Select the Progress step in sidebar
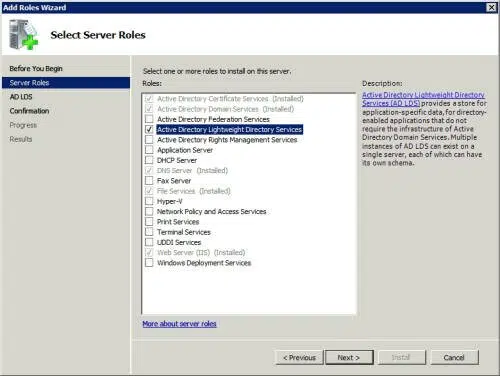Screen dimensions: 500x376 tap(23, 125)
